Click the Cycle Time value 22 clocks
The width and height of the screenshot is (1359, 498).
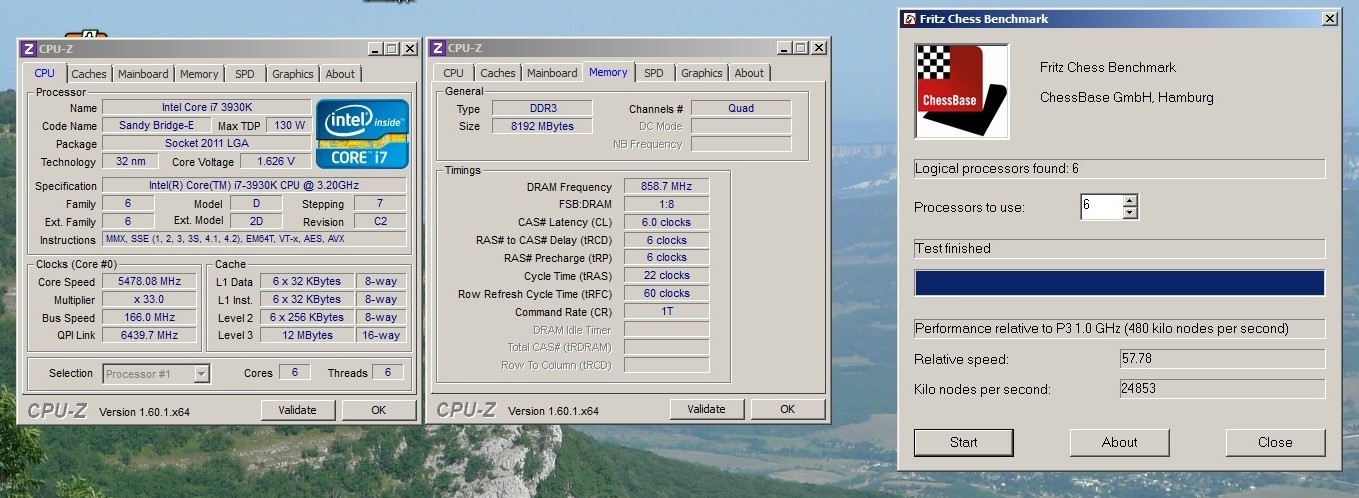pyautogui.click(x=667, y=275)
